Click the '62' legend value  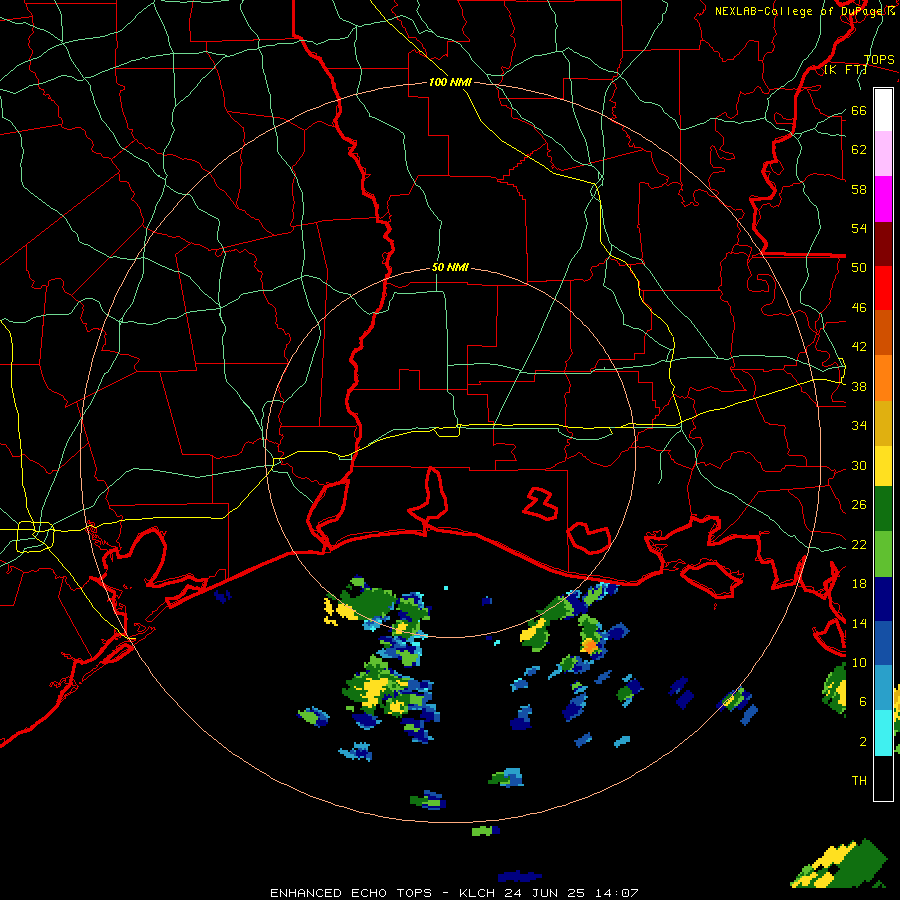859,150
